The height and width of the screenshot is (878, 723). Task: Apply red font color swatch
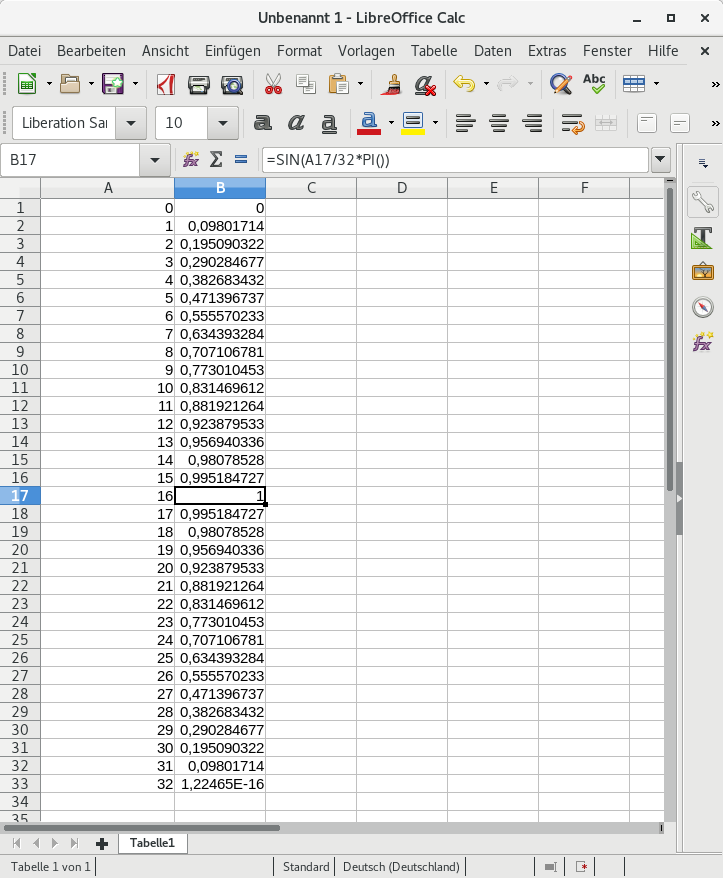369,123
